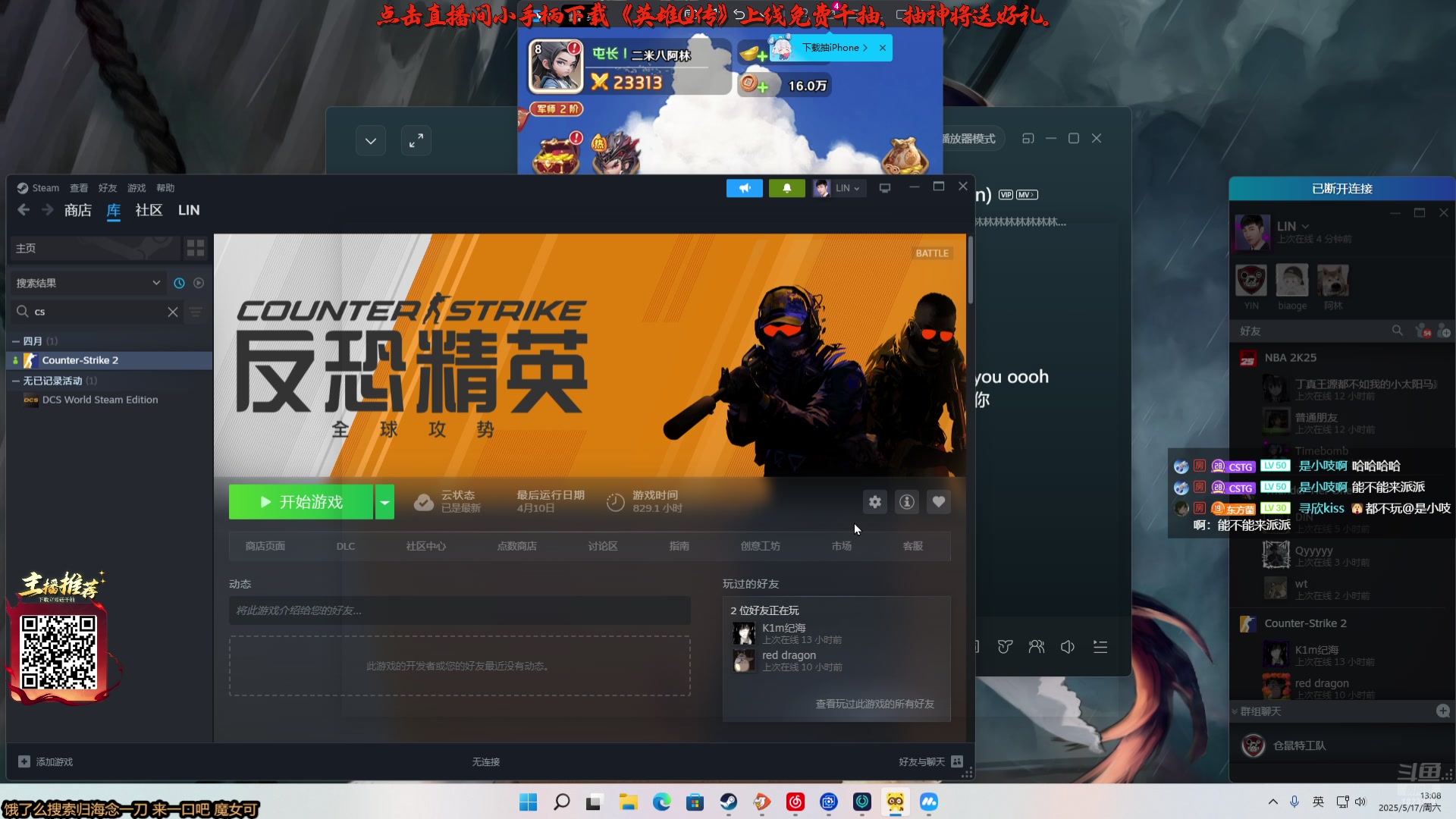Click the Windows Start button

[x=529, y=802]
